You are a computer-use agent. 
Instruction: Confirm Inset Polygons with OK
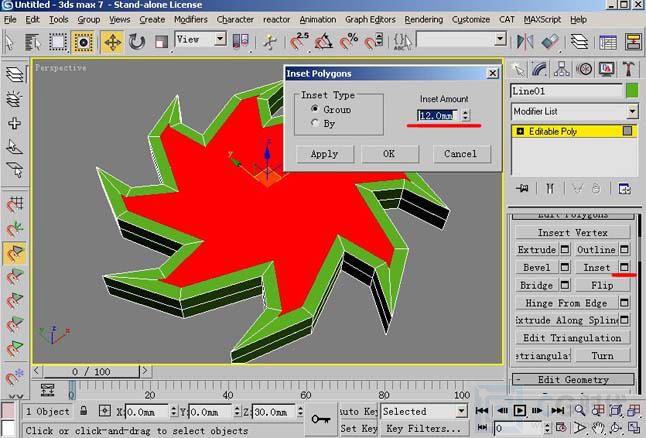tap(389, 154)
